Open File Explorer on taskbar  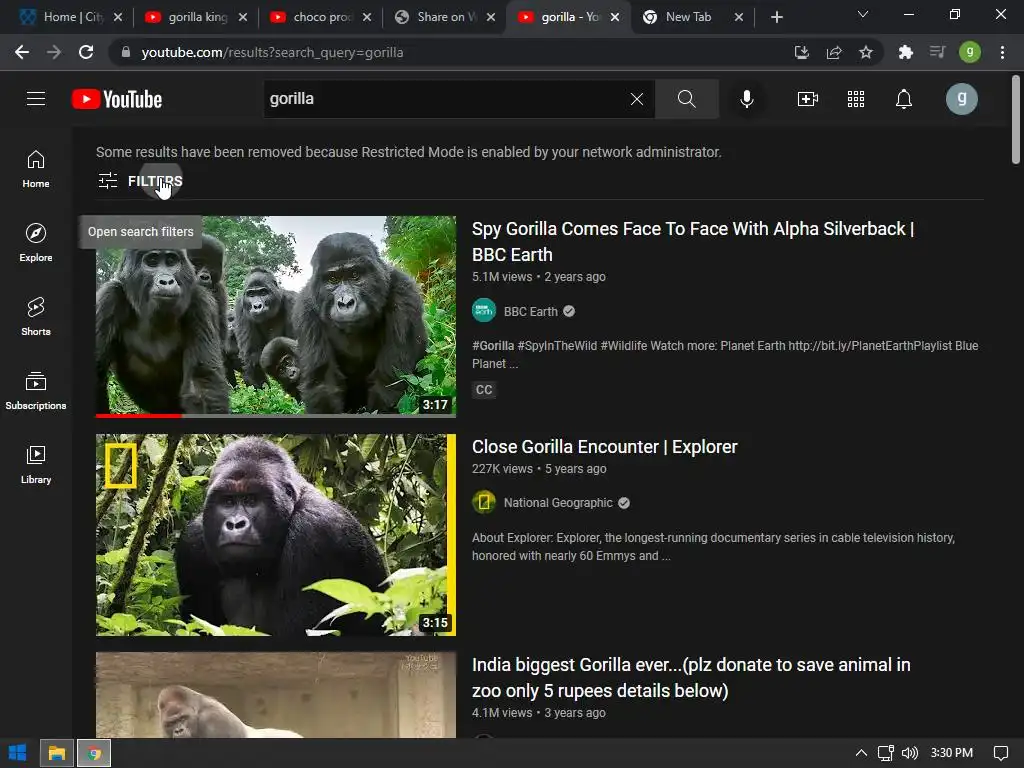point(57,753)
